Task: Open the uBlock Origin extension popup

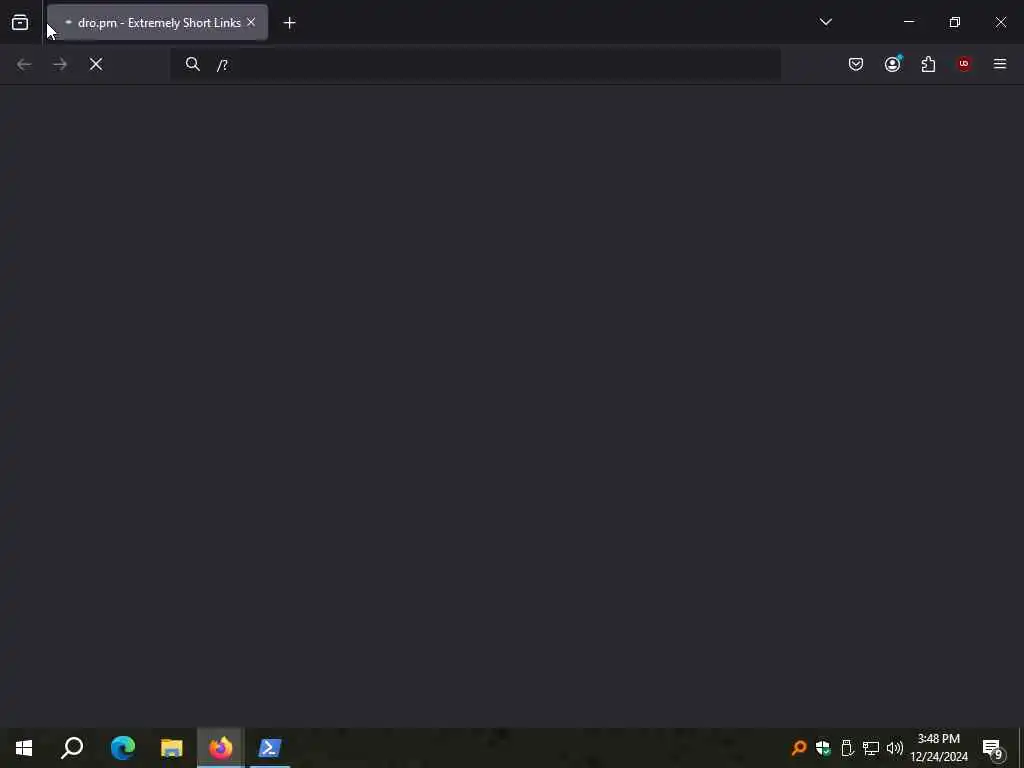Action: 964,64
